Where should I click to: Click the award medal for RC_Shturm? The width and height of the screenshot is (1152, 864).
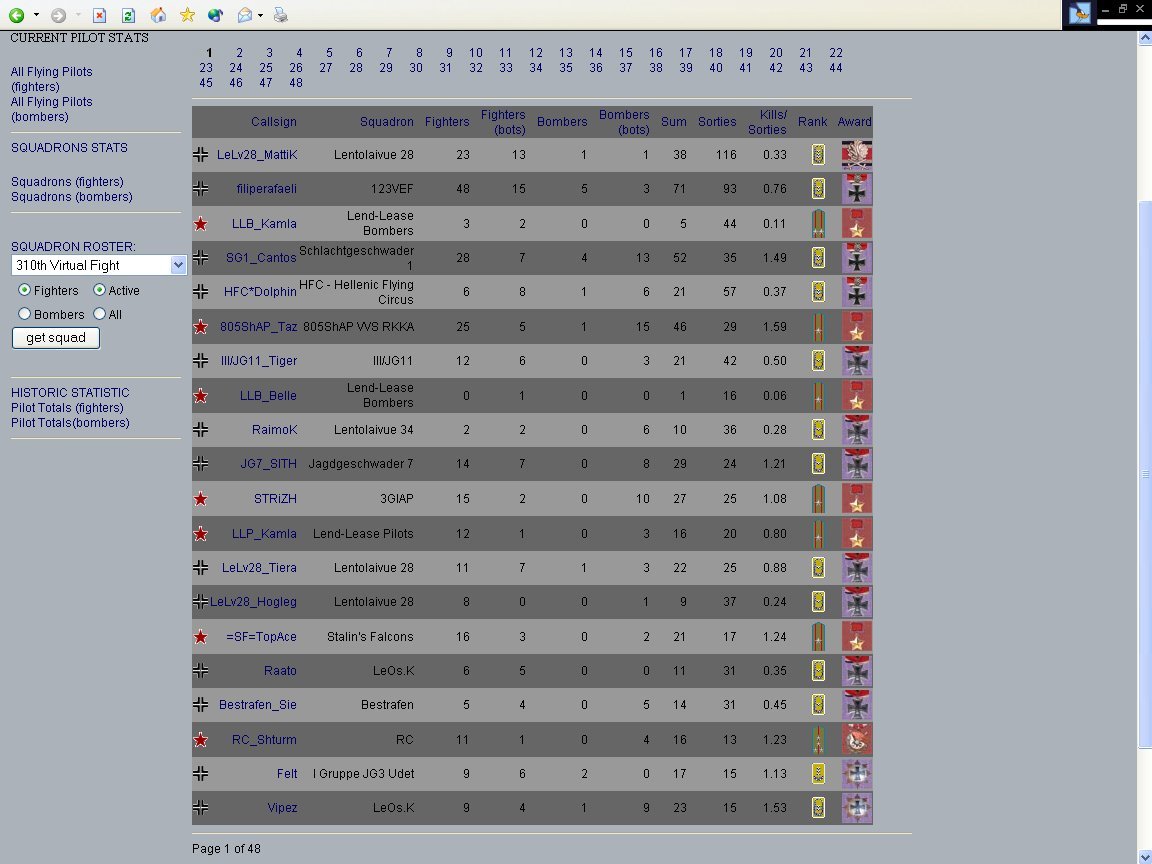(x=857, y=740)
